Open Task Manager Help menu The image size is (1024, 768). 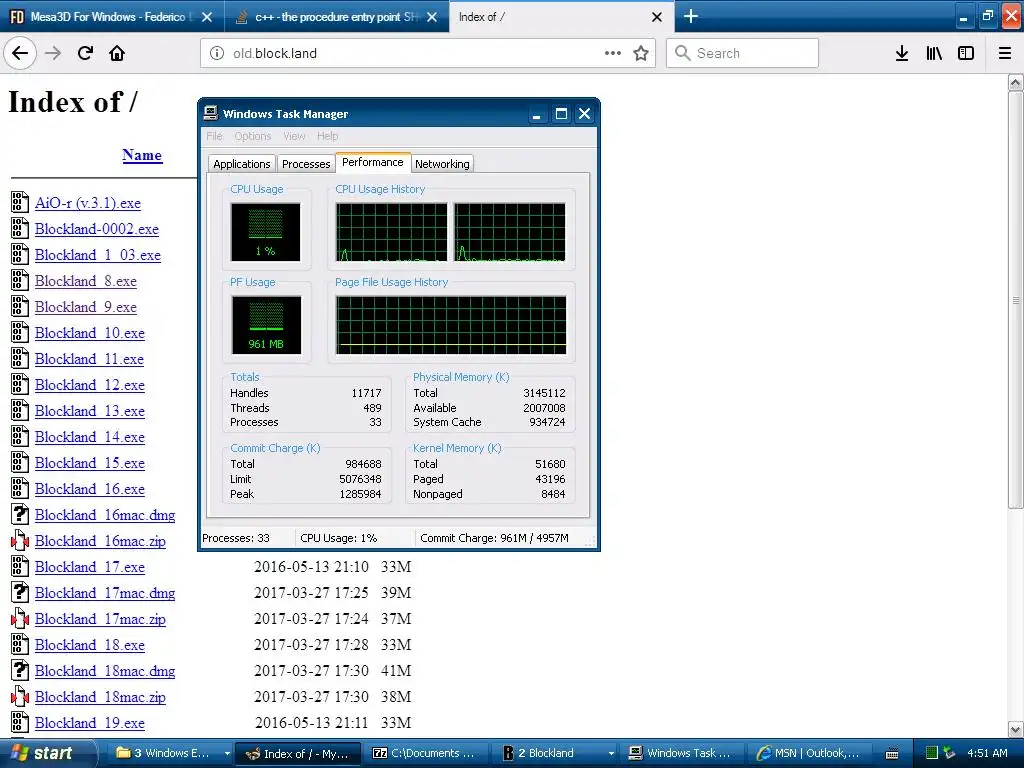click(327, 136)
